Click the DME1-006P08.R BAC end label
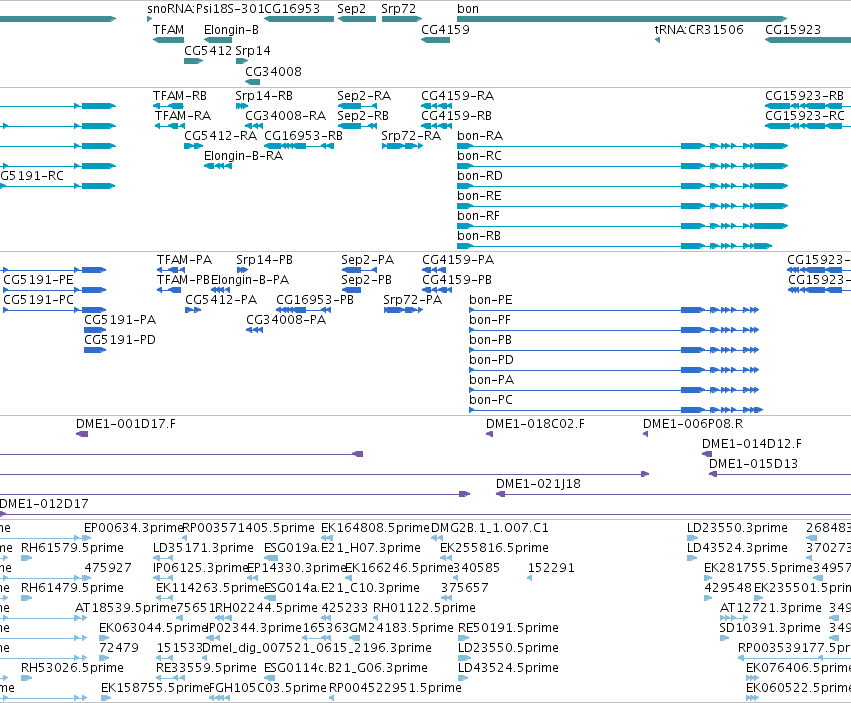 (x=693, y=424)
